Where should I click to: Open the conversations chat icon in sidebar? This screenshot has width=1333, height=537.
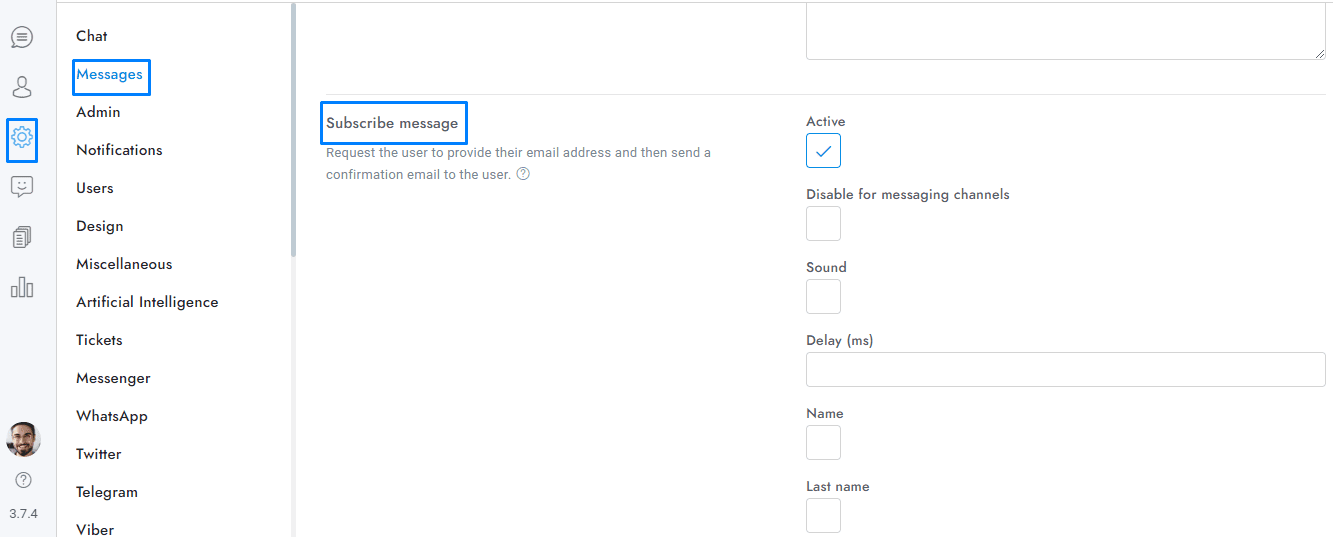coord(22,37)
